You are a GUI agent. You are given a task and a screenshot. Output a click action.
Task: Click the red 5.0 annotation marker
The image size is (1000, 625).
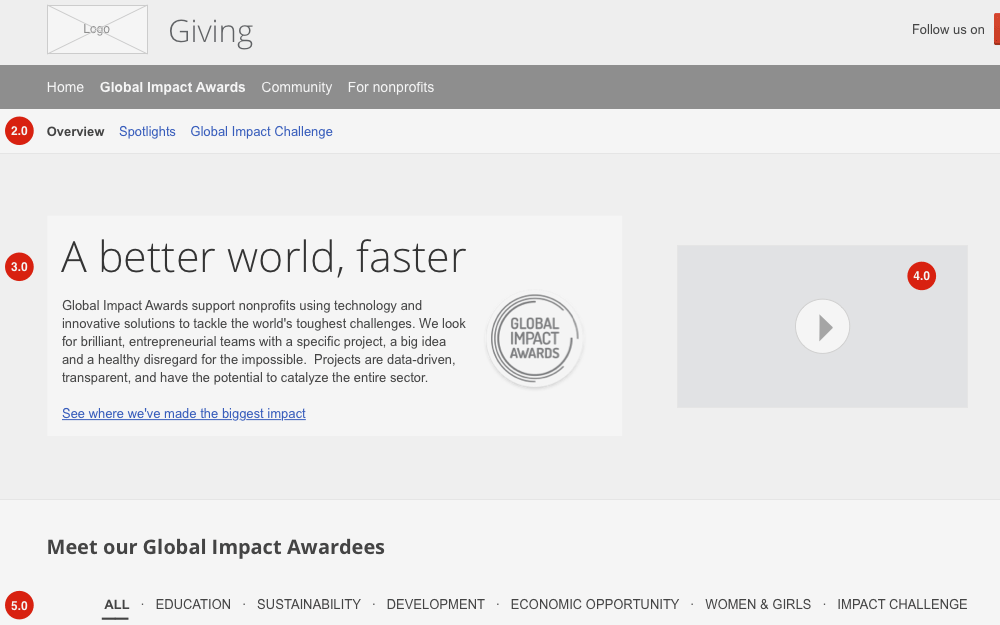tap(19, 605)
